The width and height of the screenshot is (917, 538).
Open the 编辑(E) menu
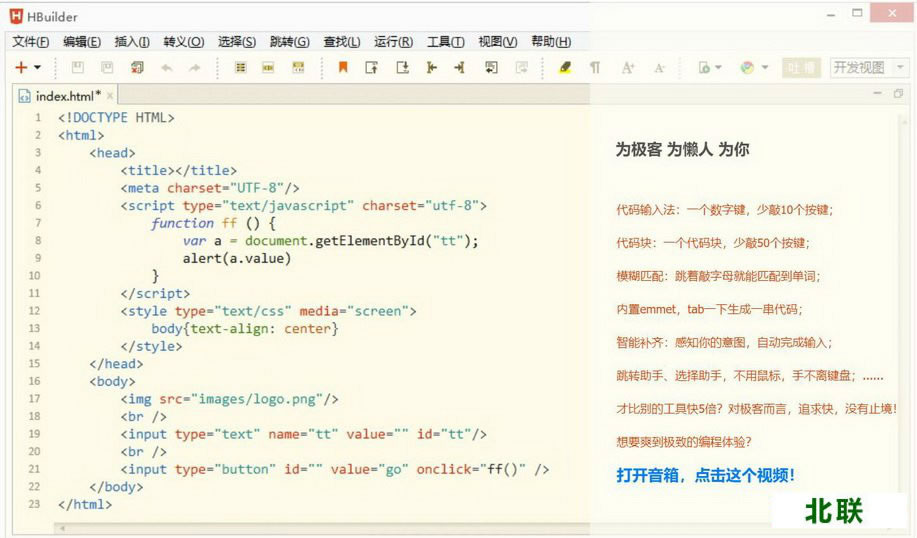click(82, 42)
